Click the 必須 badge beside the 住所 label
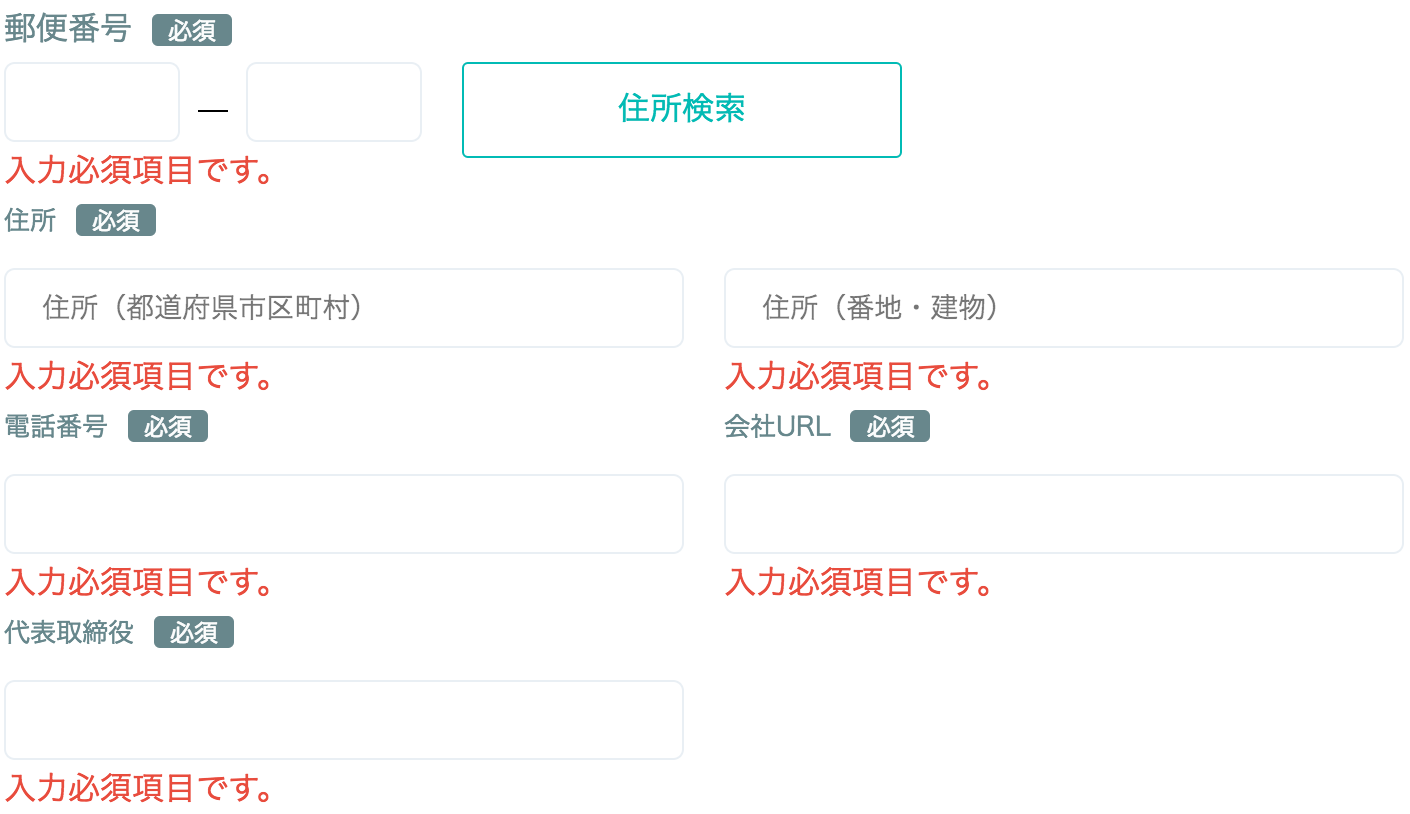1410x814 pixels. pyautogui.click(x=116, y=221)
